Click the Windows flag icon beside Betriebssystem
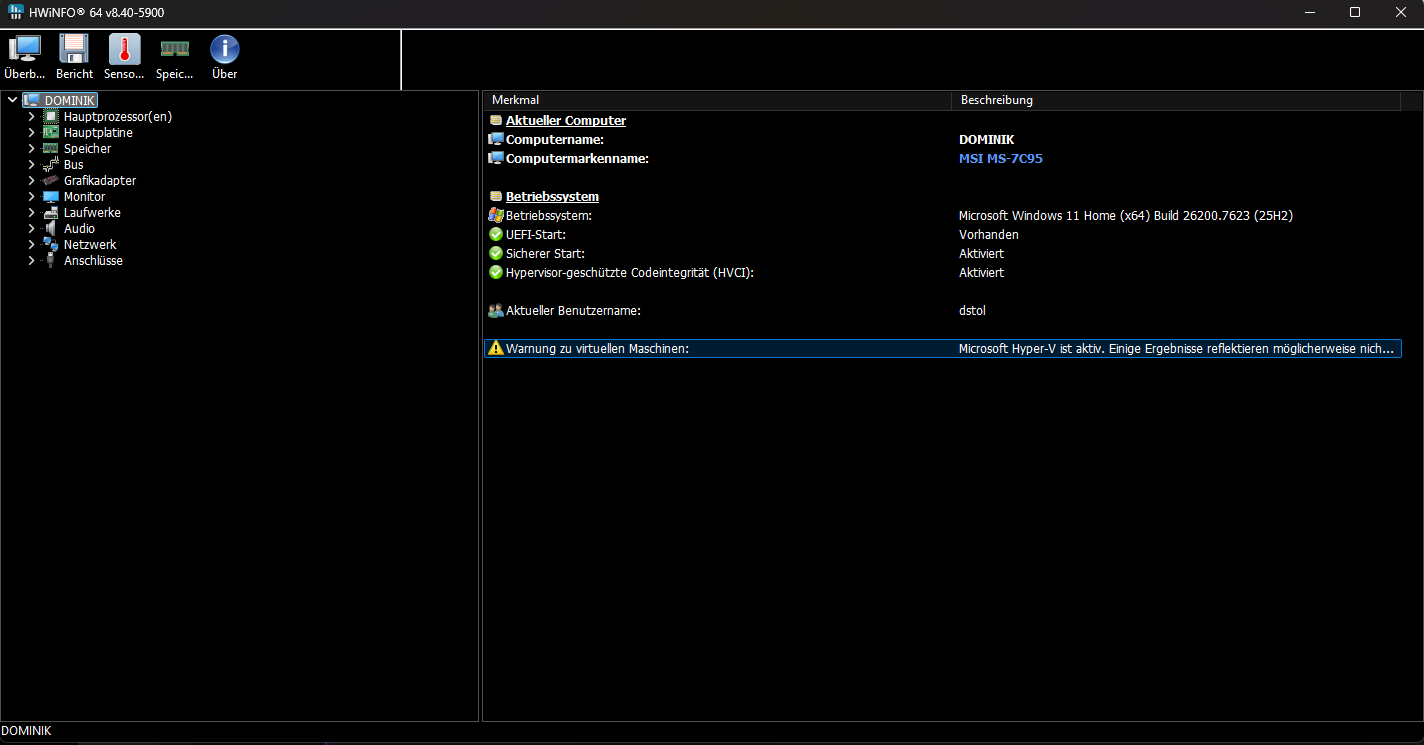The image size is (1424, 745). (496, 215)
